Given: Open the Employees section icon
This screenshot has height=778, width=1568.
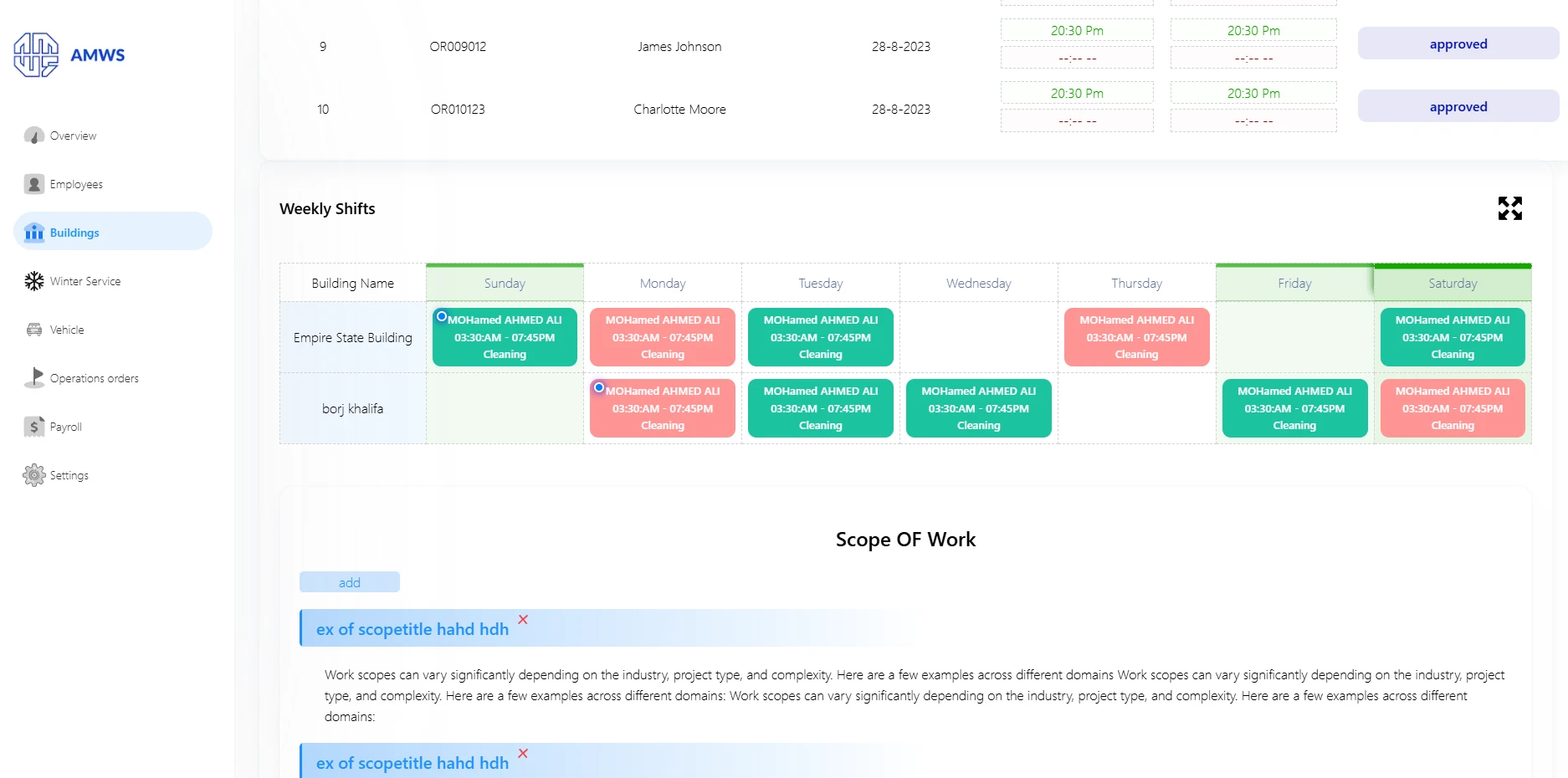Looking at the screenshot, I should [34, 184].
